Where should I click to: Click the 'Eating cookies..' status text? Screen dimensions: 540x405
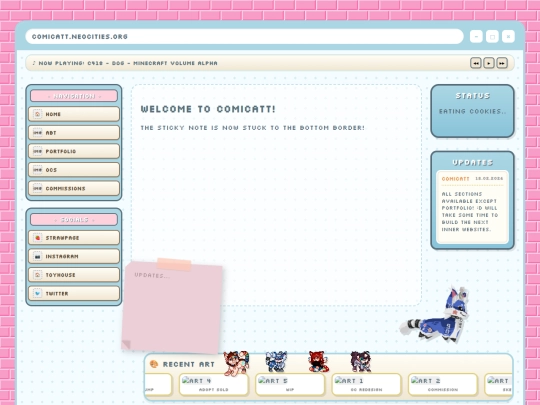pyautogui.click(x=472, y=111)
